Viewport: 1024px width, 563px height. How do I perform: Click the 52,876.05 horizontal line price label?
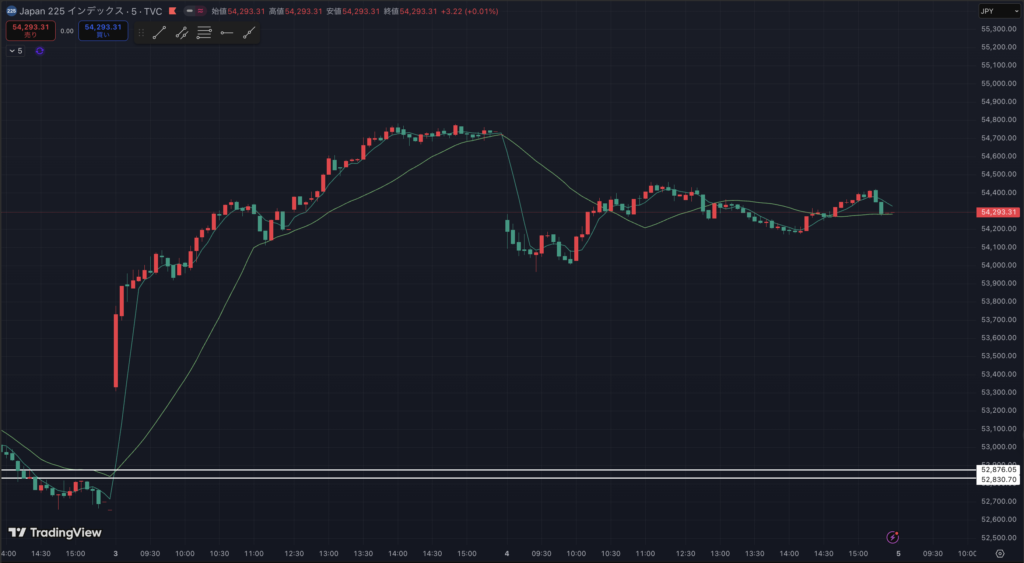coord(998,469)
